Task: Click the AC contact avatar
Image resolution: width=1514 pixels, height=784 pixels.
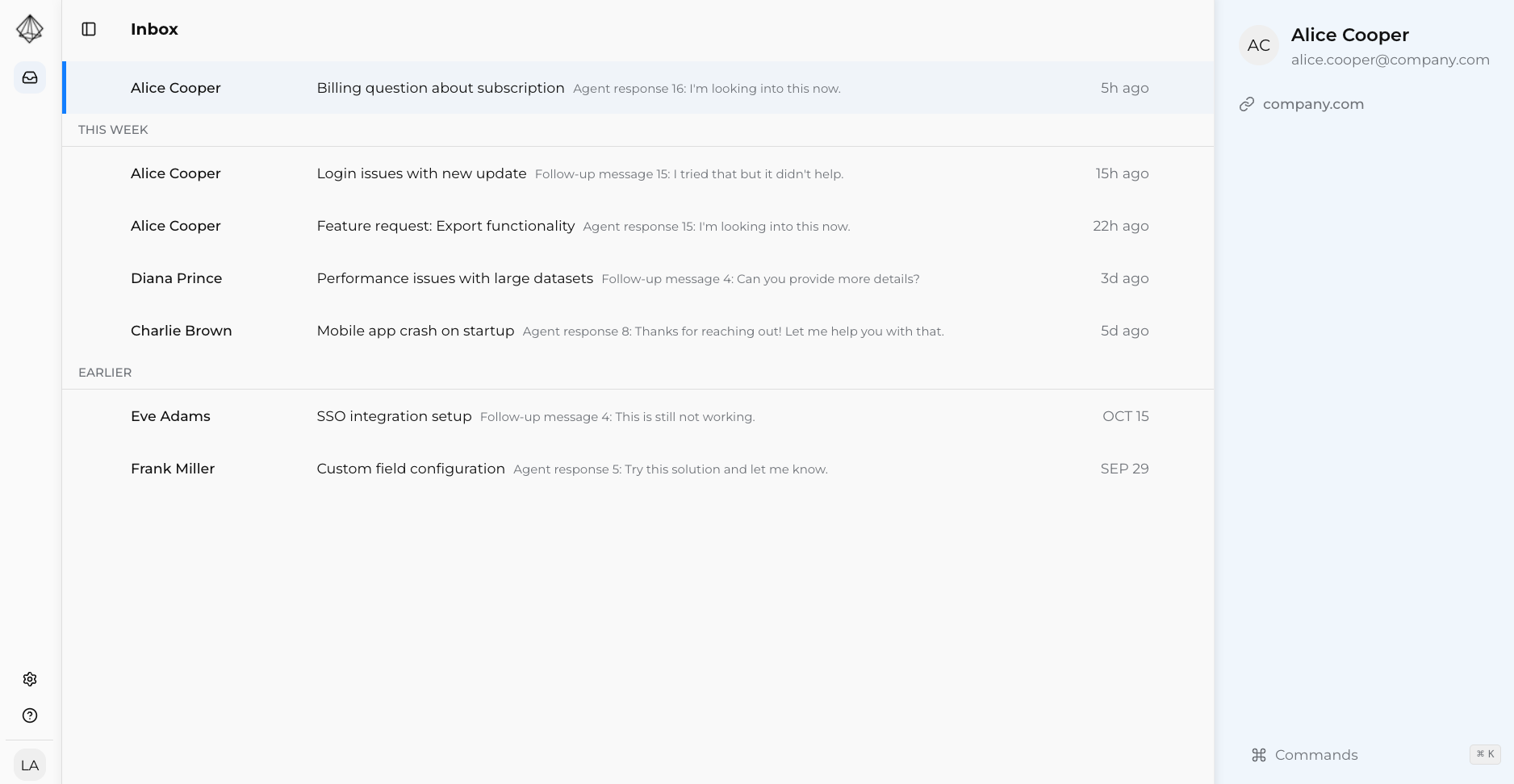Action: (x=1259, y=46)
